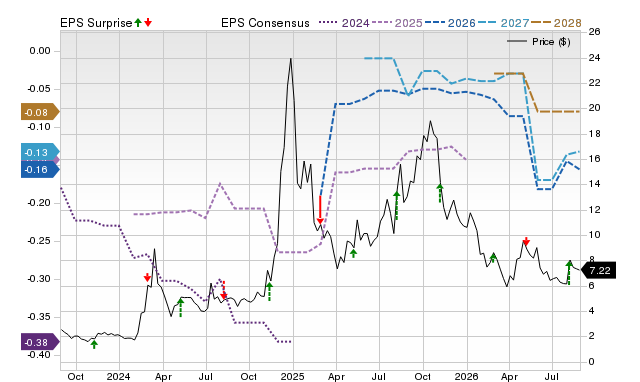Click the -0.40 label on left axis
Image resolution: width=640 pixels, height=382 pixels.
39,355
